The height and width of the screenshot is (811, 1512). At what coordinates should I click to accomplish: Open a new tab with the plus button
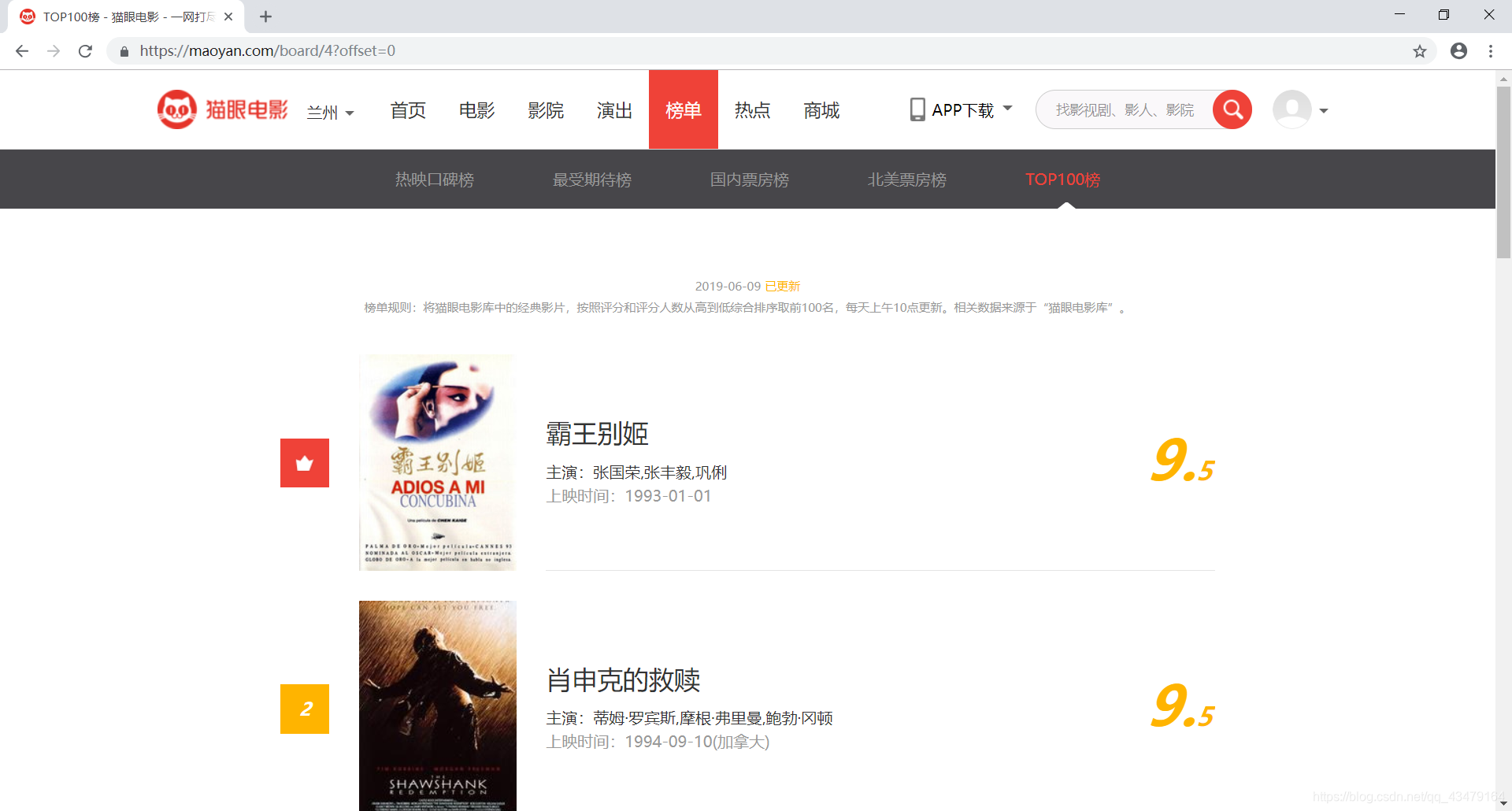coord(265,17)
